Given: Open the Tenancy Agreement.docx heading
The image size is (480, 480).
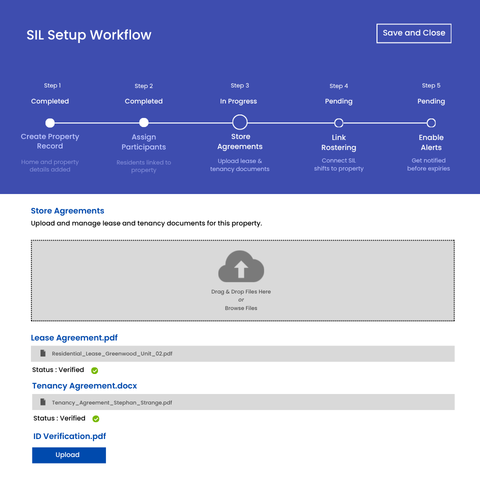Looking at the screenshot, I should (x=84, y=386).
